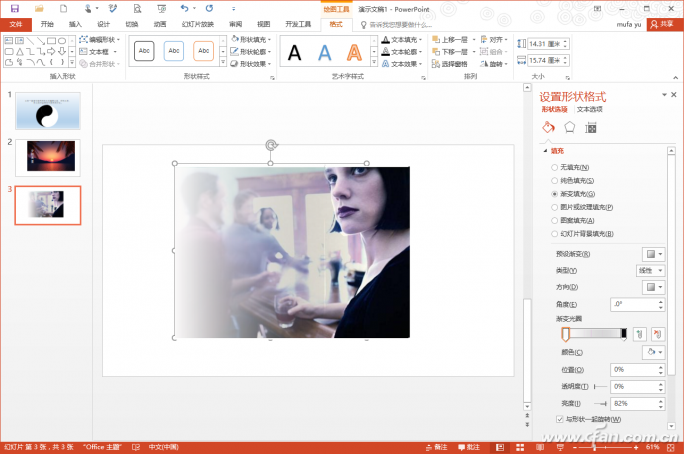
Task: Click the left gradient stop on slider
Action: [x=565, y=334]
